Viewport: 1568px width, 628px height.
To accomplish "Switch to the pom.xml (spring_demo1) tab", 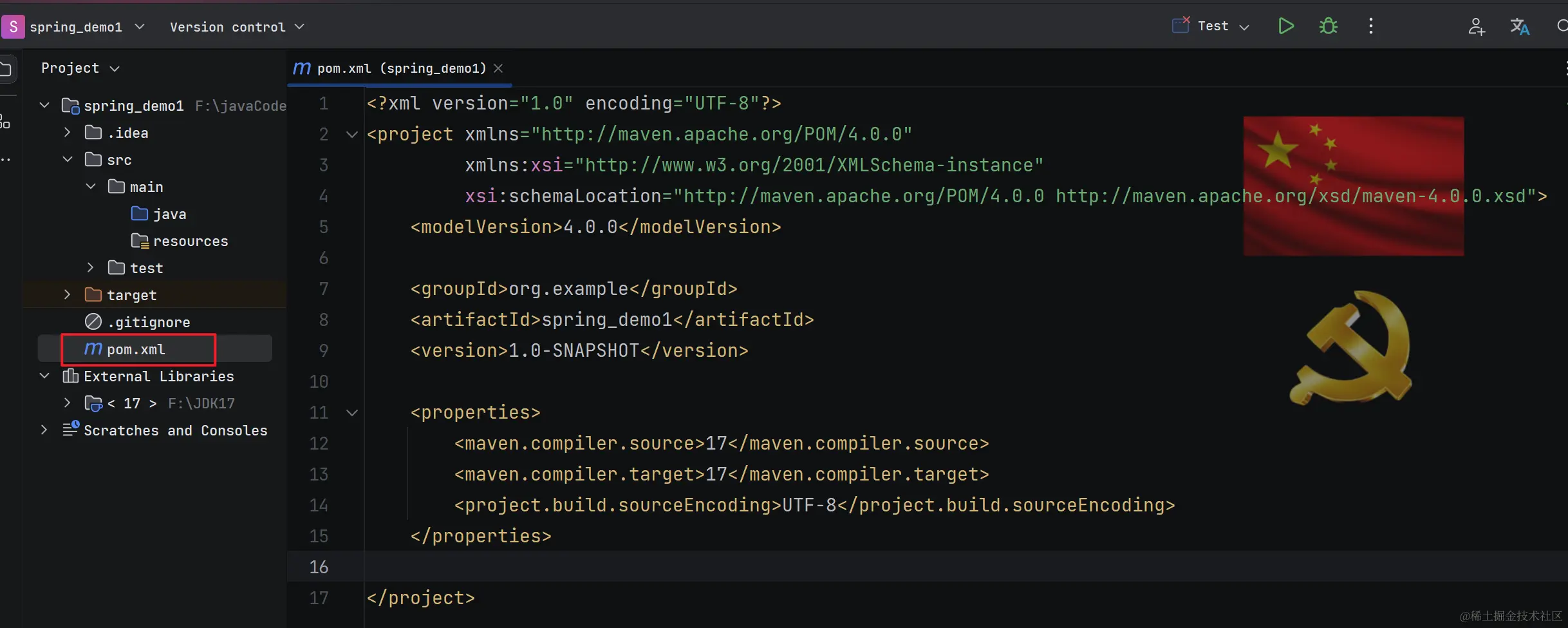I will pos(399,68).
